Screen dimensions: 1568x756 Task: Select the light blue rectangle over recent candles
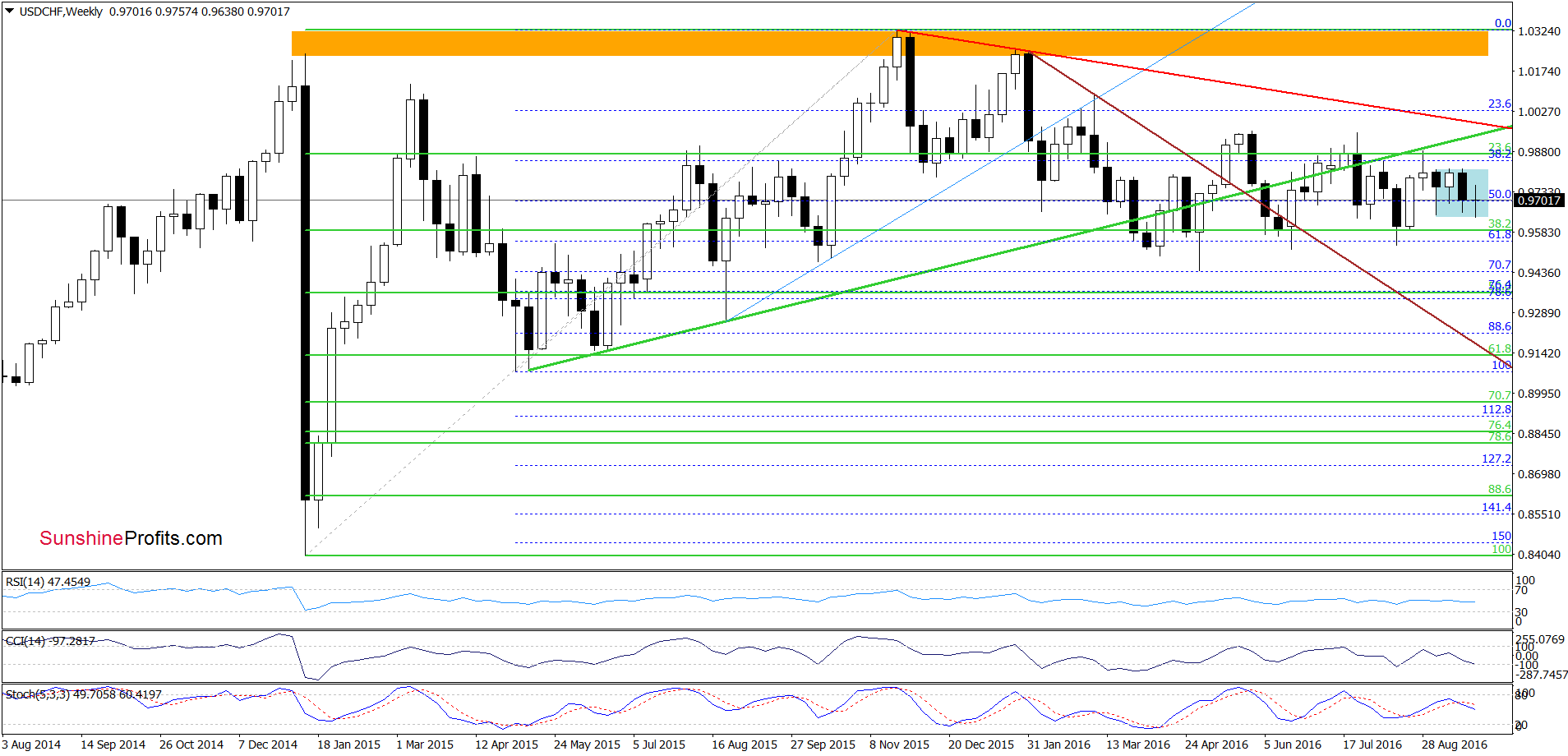(x=1462, y=193)
